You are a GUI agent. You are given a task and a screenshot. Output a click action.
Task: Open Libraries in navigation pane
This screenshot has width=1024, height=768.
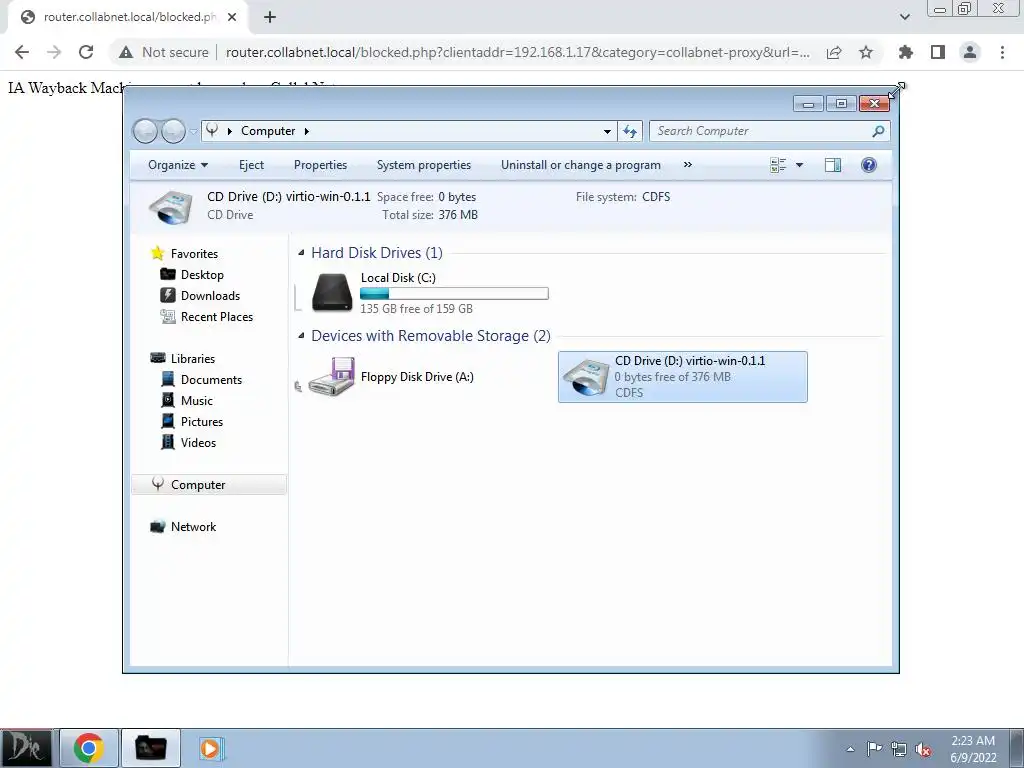[x=193, y=359]
